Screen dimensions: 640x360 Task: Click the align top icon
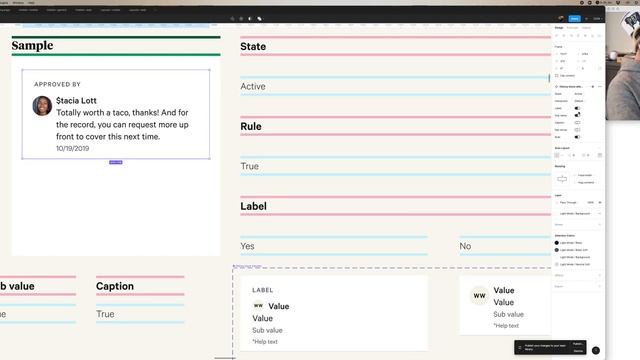(578, 36)
